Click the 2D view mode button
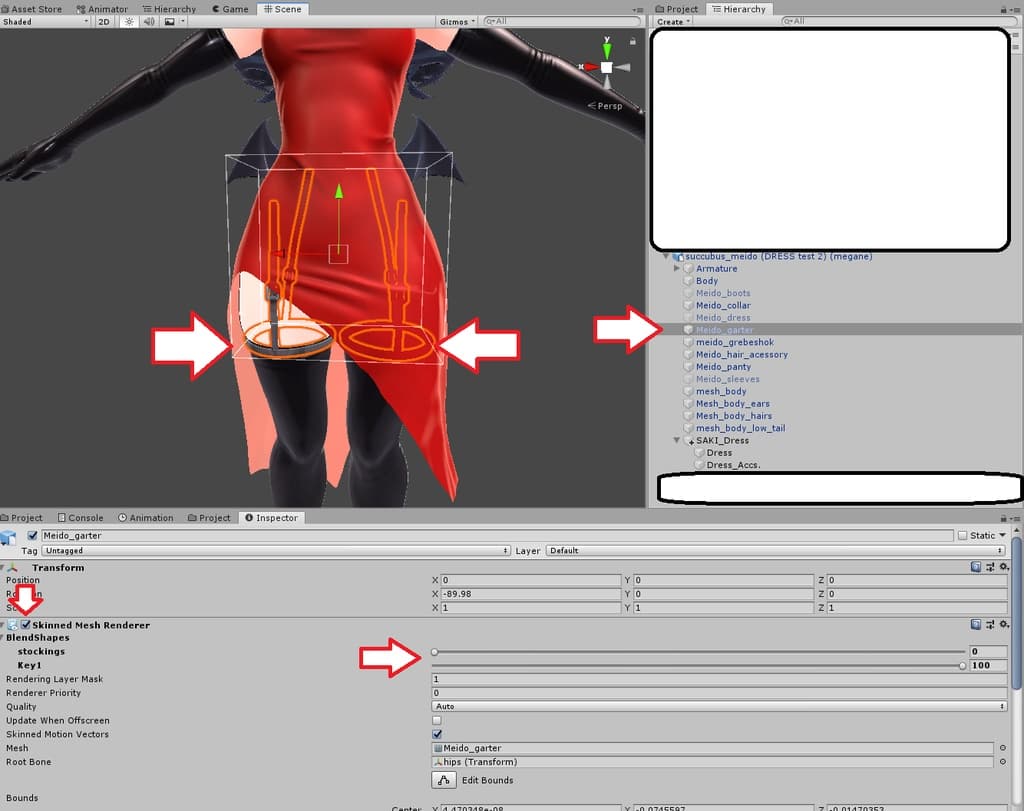This screenshot has width=1024, height=811. pos(104,21)
